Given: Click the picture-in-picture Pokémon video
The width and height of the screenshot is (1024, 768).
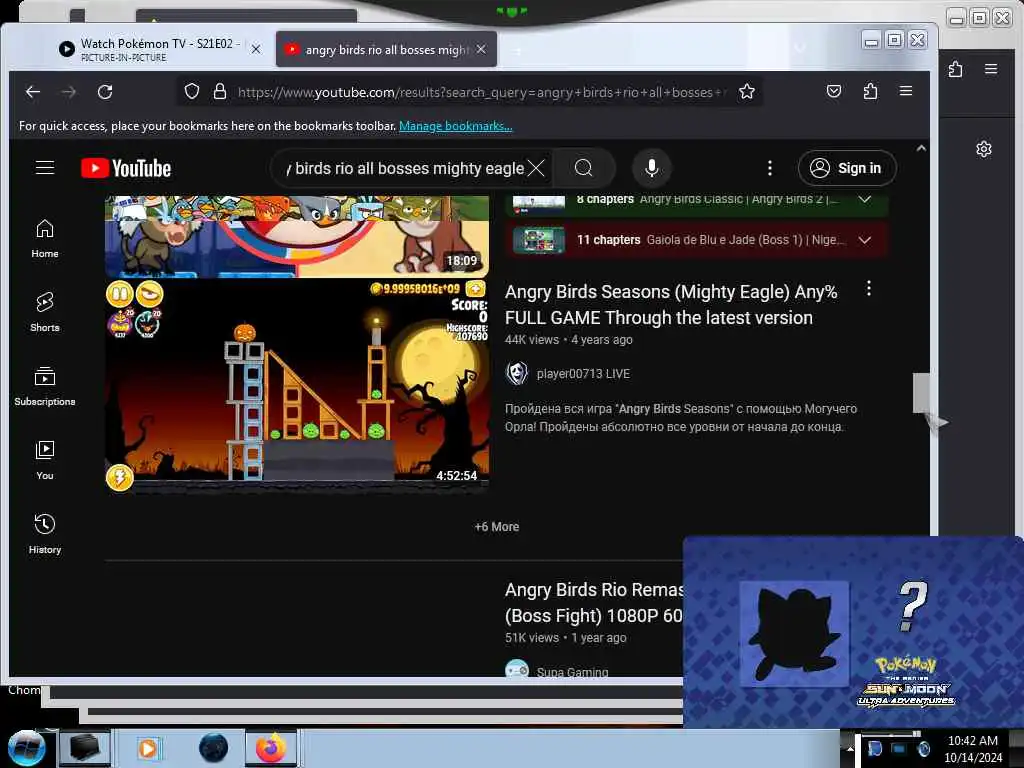Looking at the screenshot, I should tap(852, 632).
